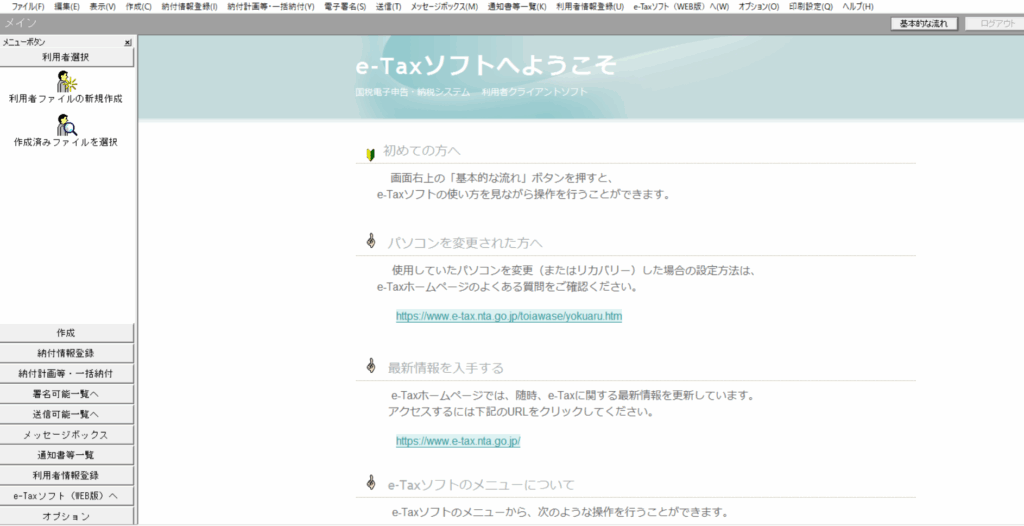This screenshot has height=526, width=1024.
Task: Open the 送信(T) menu
Action: [x=389, y=7]
